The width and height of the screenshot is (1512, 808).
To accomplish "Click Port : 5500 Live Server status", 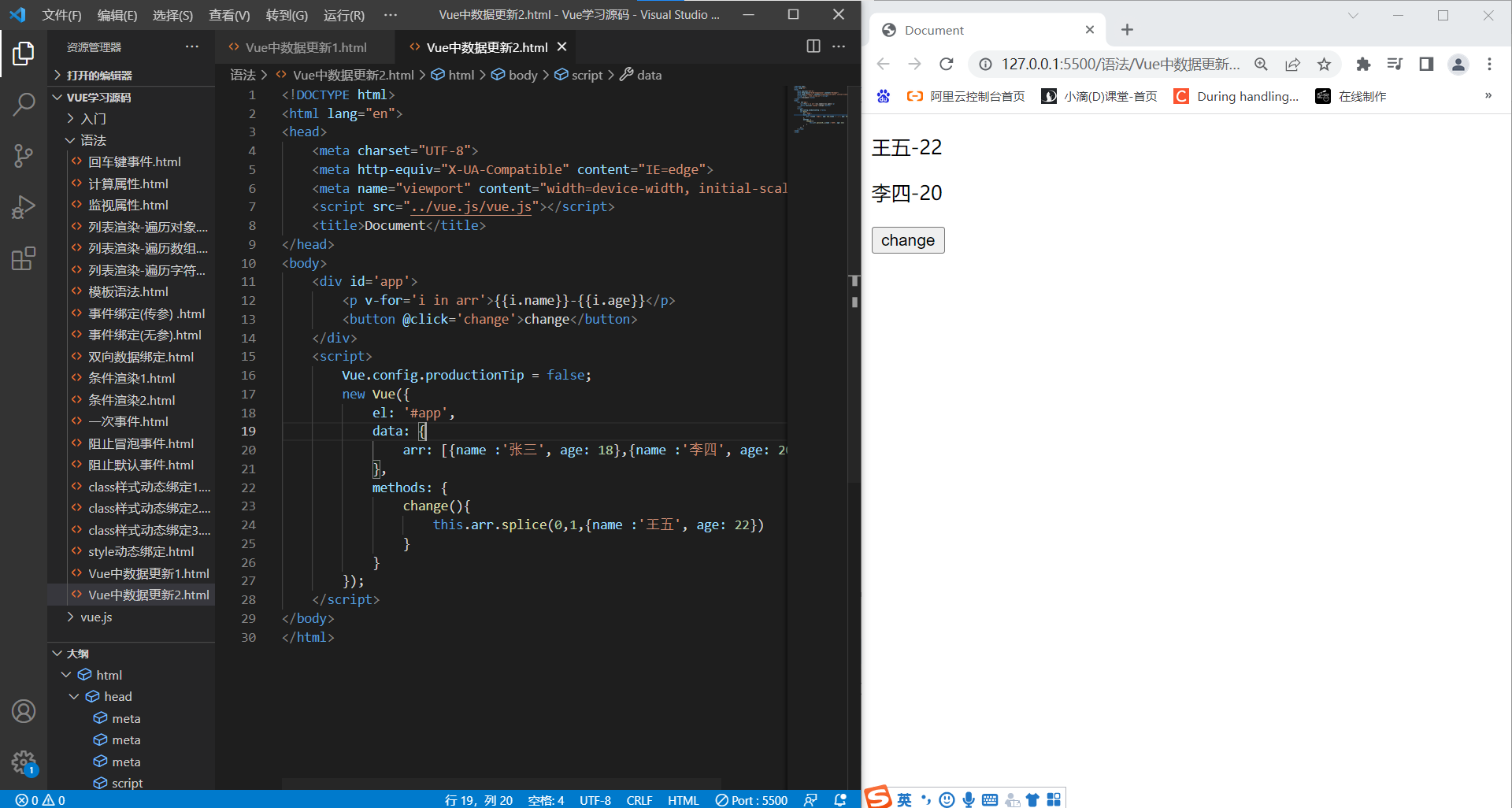I will coord(751,800).
